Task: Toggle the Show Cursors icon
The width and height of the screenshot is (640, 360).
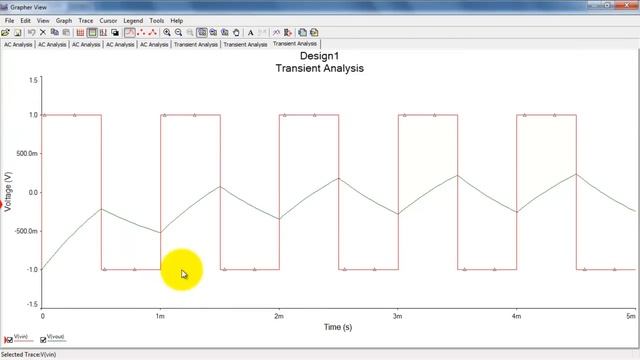Action: coord(103,33)
